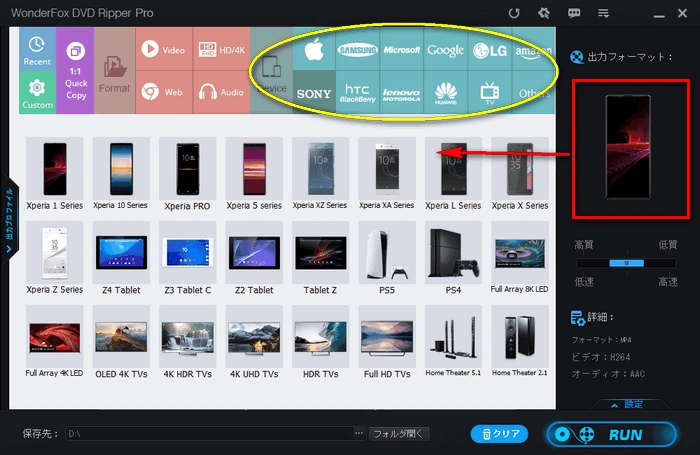Select the Microsoft device brand

pos(401,49)
